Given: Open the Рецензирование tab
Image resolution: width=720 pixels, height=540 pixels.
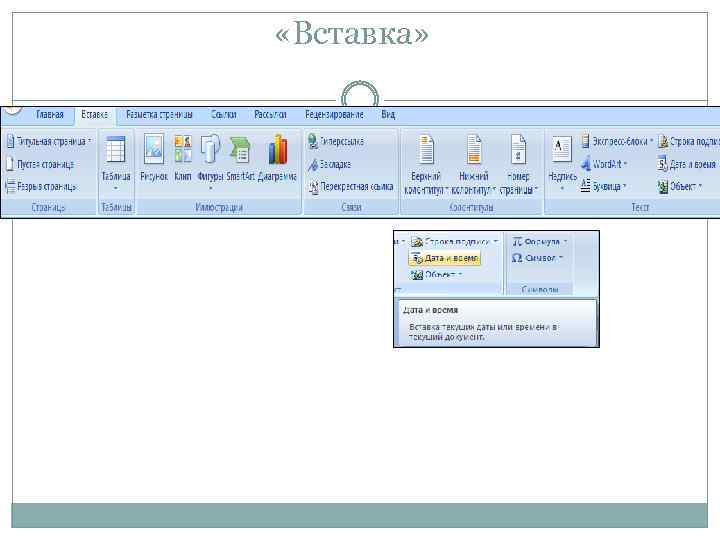Looking at the screenshot, I should pos(334,115).
